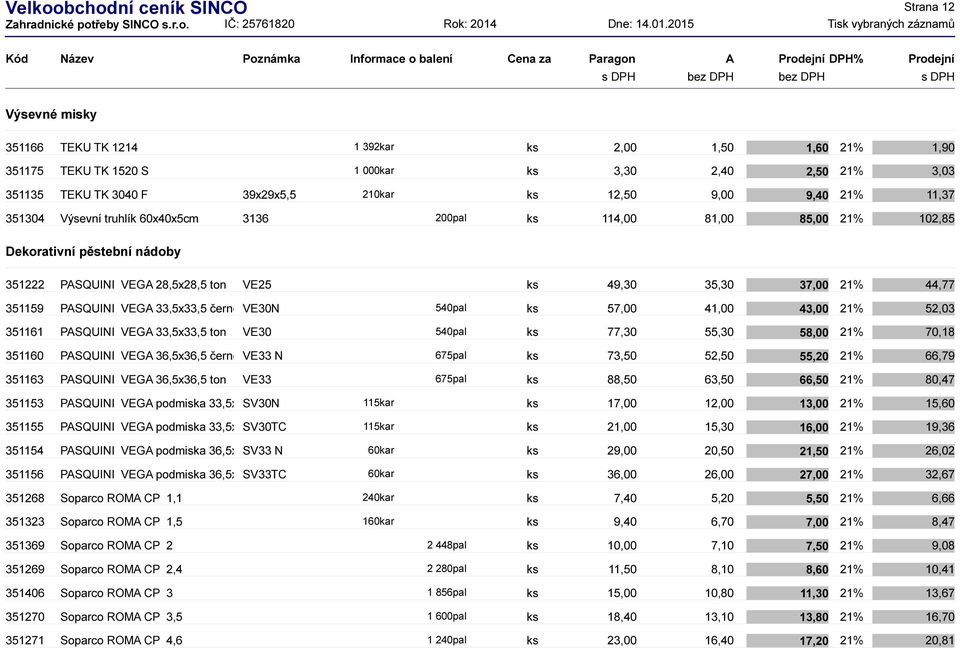Select the 'TEKU TK 1520 S' name
The height and width of the screenshot is (648, 960).
[104, 171]
